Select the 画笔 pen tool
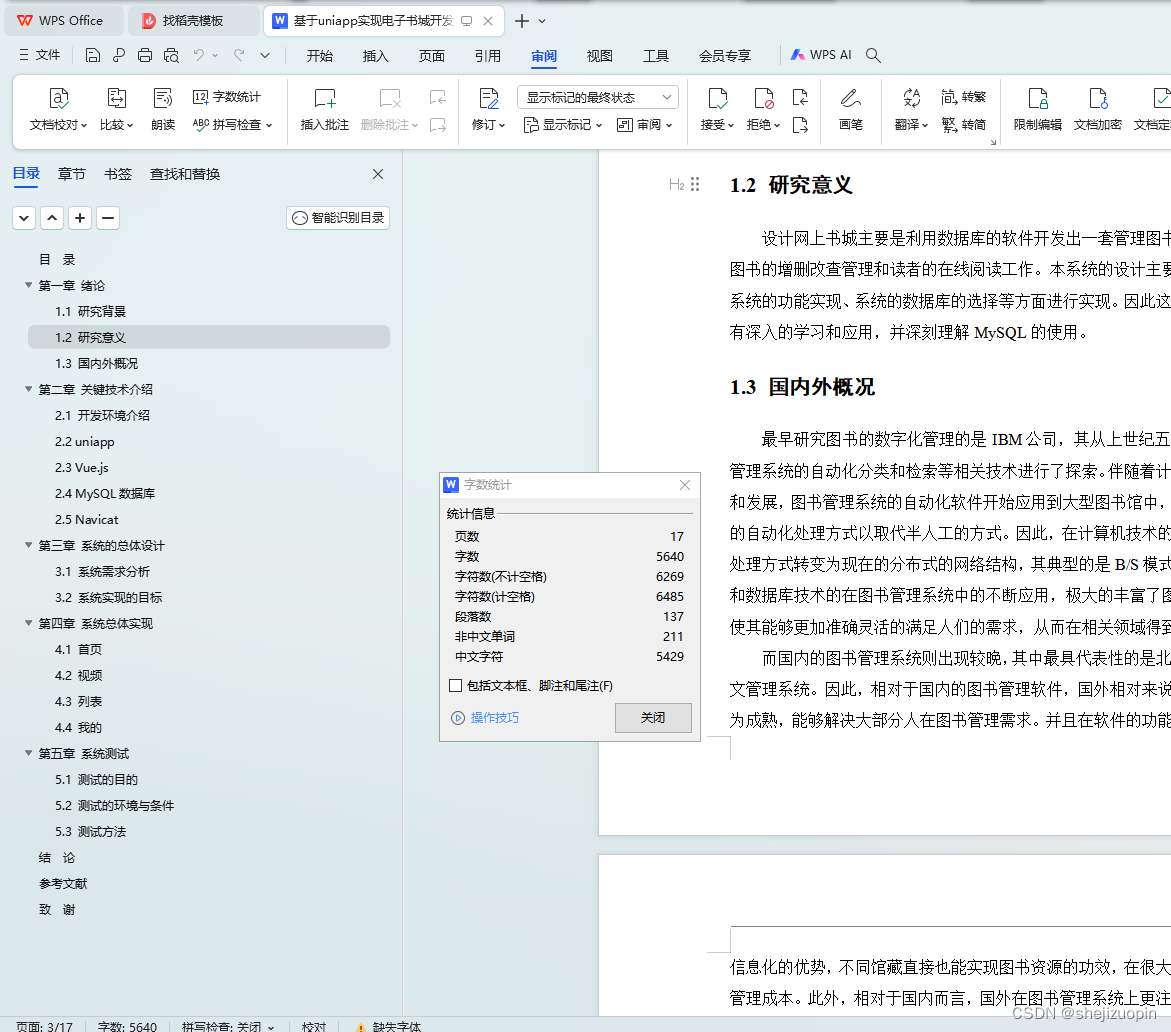Image resolution: width=1171 pixels, height=1032 pixels. pos(851,109)
